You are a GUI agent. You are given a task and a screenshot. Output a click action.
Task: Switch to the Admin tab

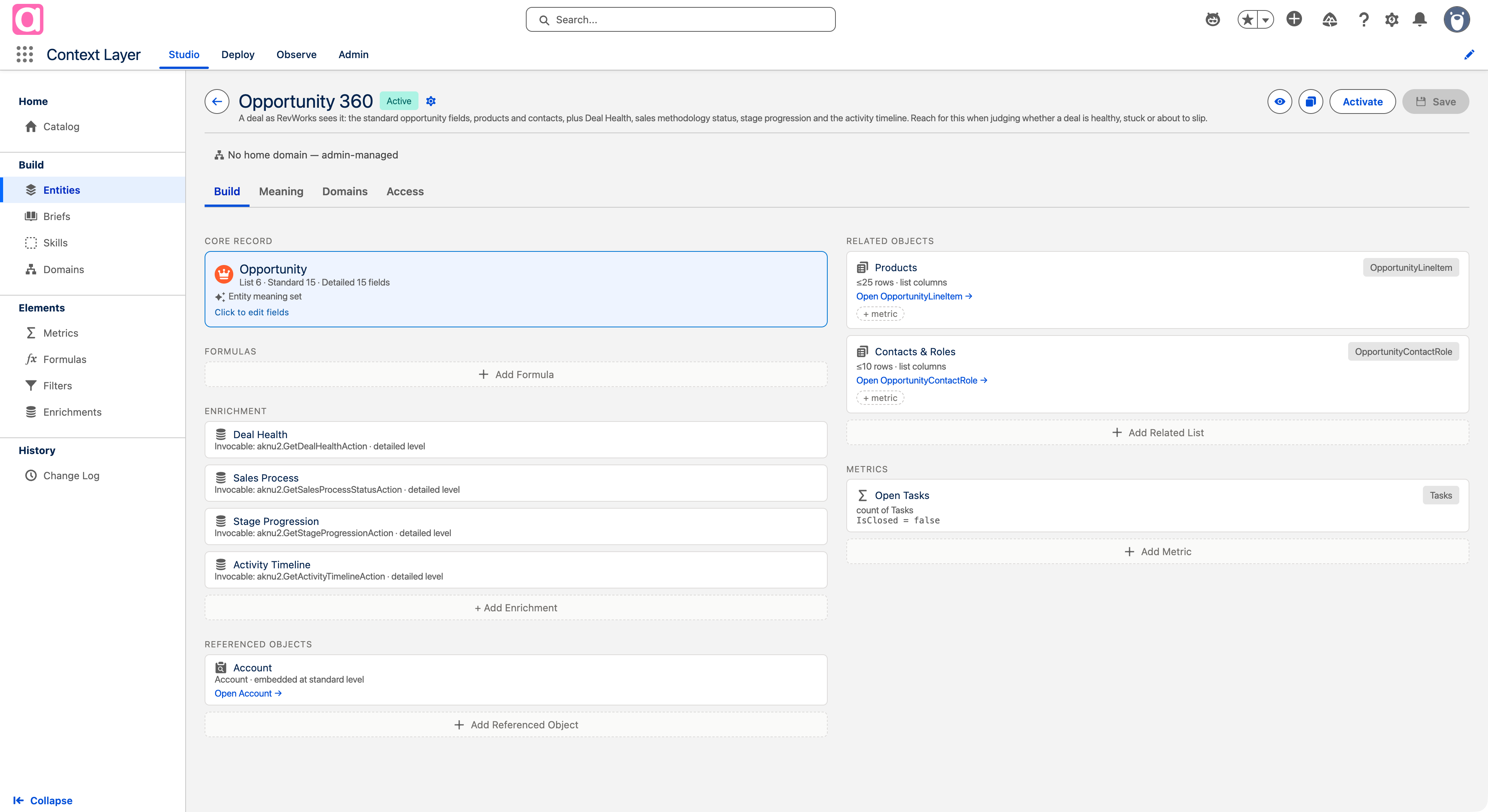[x=353, y=54]
